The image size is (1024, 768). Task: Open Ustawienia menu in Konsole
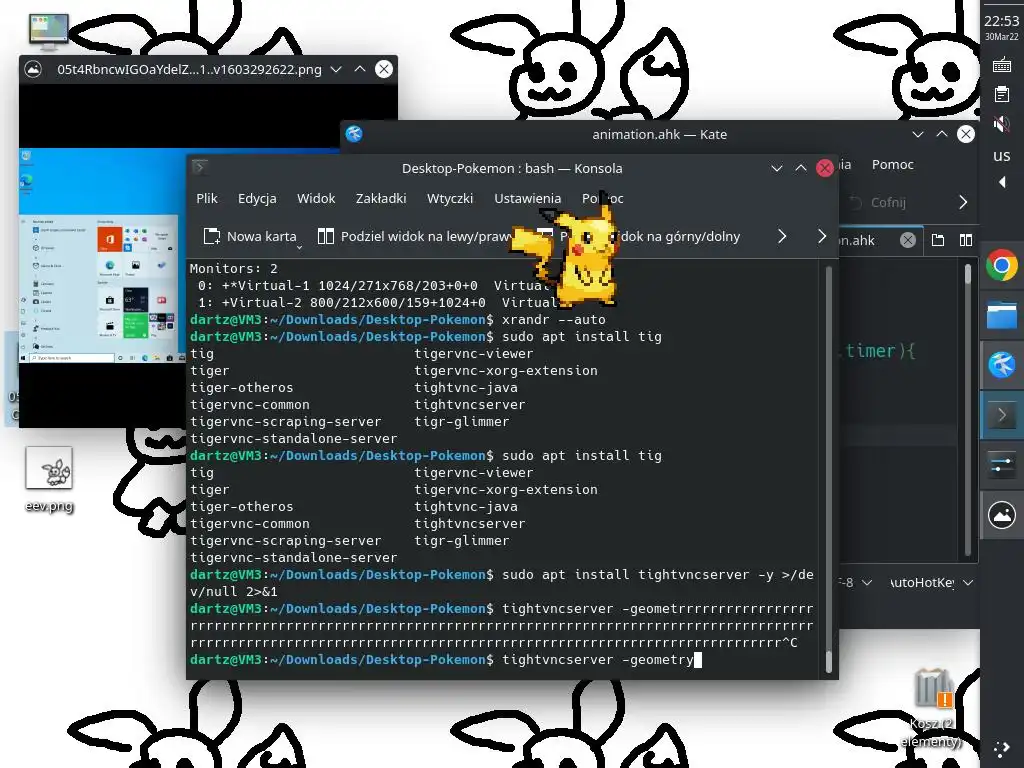click(528, 199)
